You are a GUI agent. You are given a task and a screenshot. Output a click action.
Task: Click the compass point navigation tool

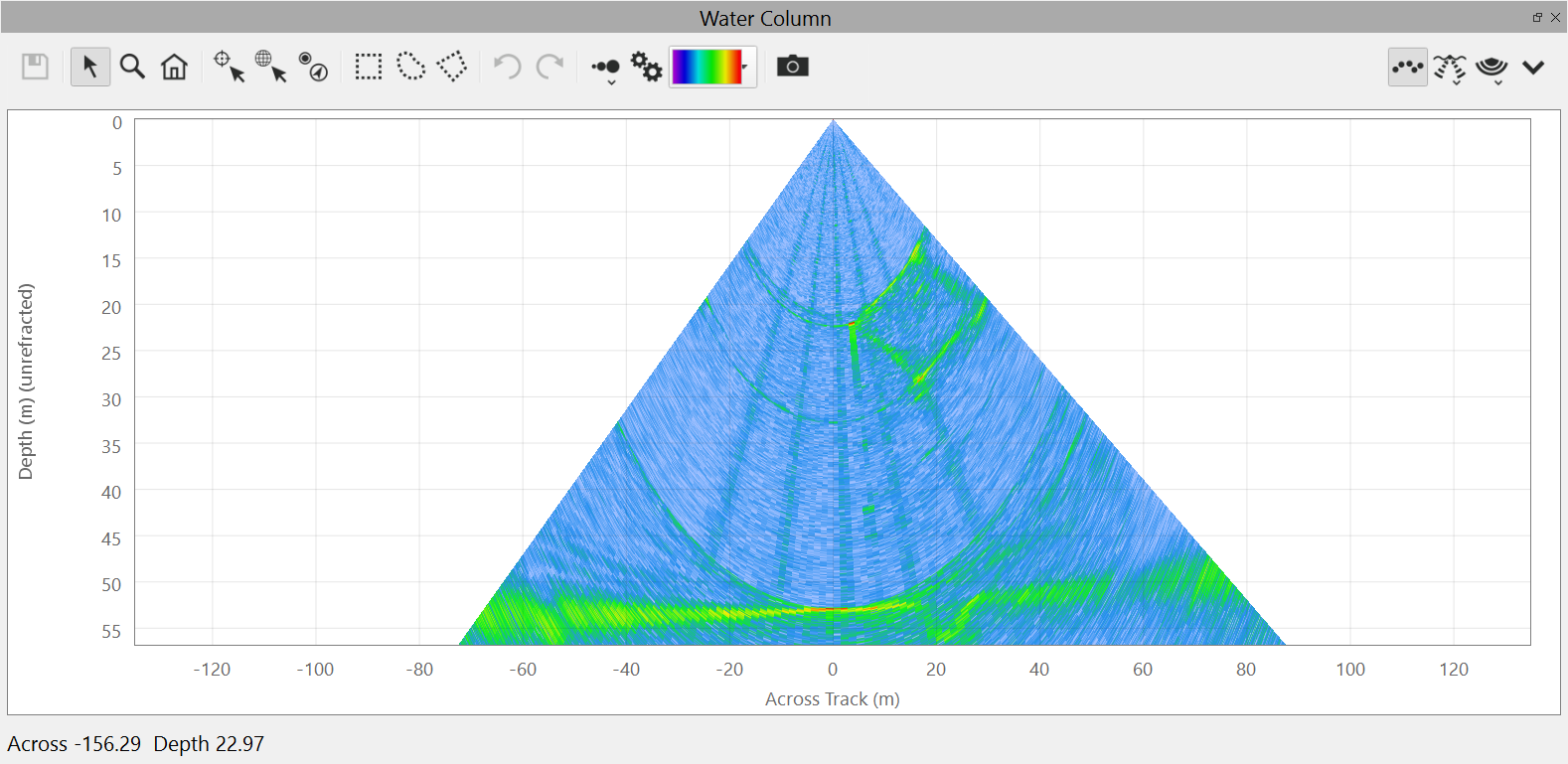click(x=313, y=67)
